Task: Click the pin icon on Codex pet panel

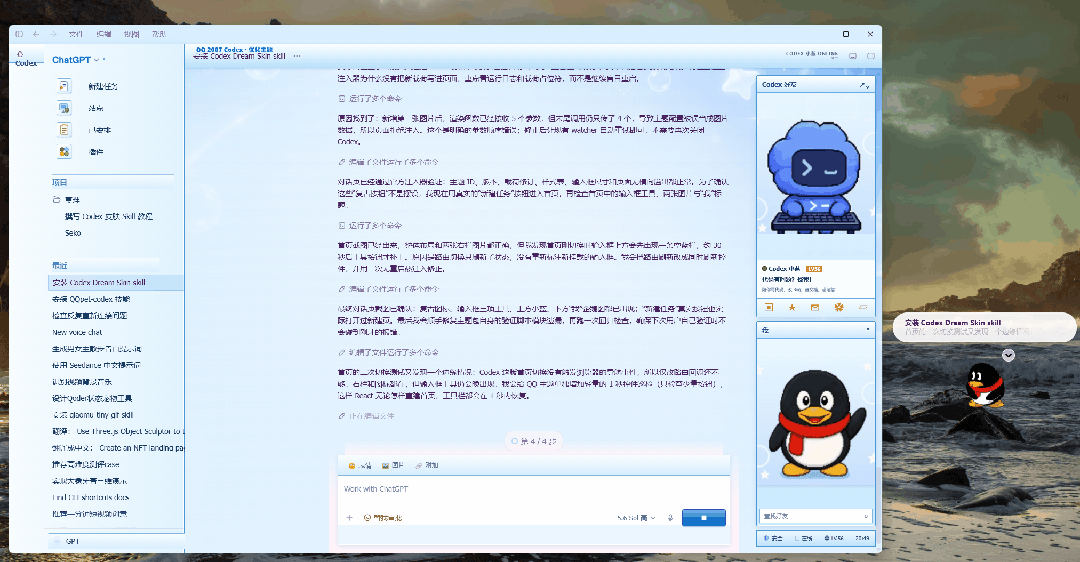Action: coord(864,85)
